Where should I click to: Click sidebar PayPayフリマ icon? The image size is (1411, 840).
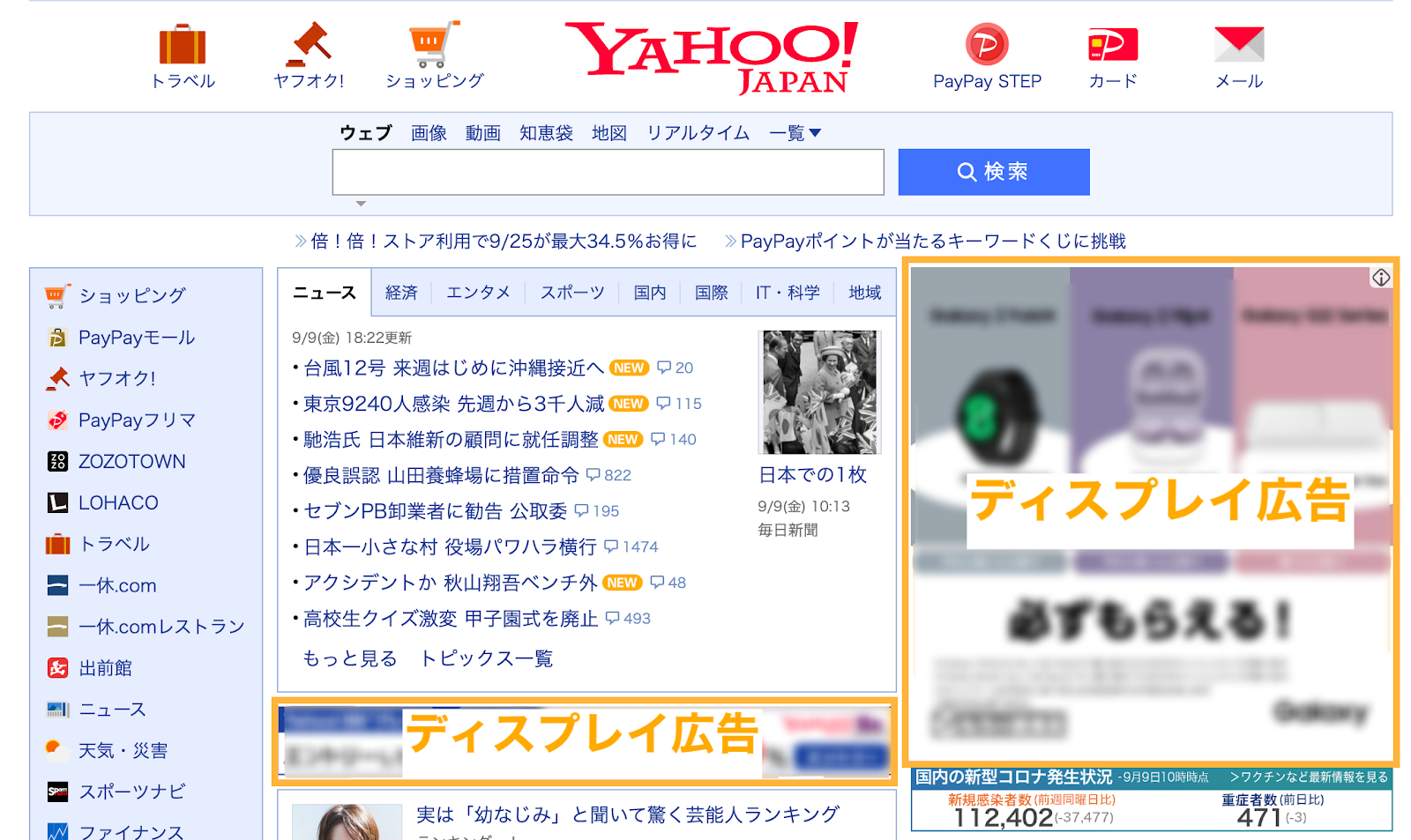57,420
